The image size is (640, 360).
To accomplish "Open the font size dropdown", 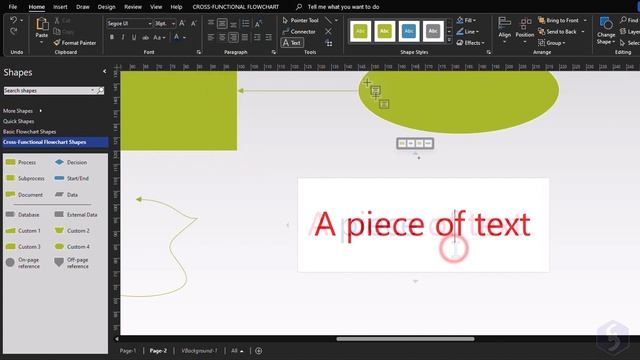I will pos(173,24).
